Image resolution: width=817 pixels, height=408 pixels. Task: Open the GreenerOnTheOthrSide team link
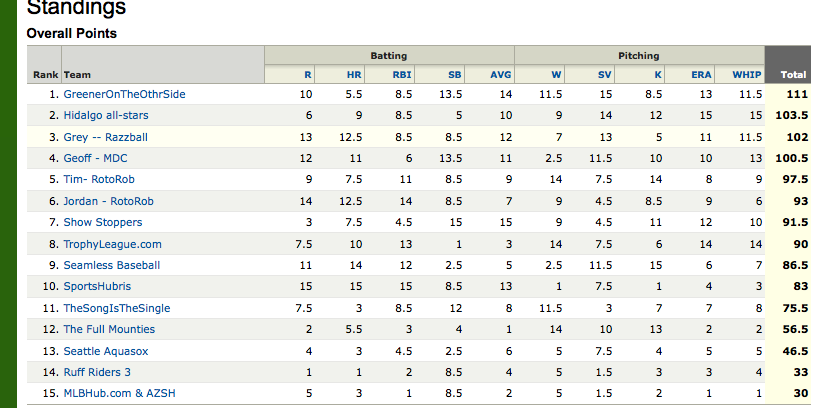pos(124,94)
